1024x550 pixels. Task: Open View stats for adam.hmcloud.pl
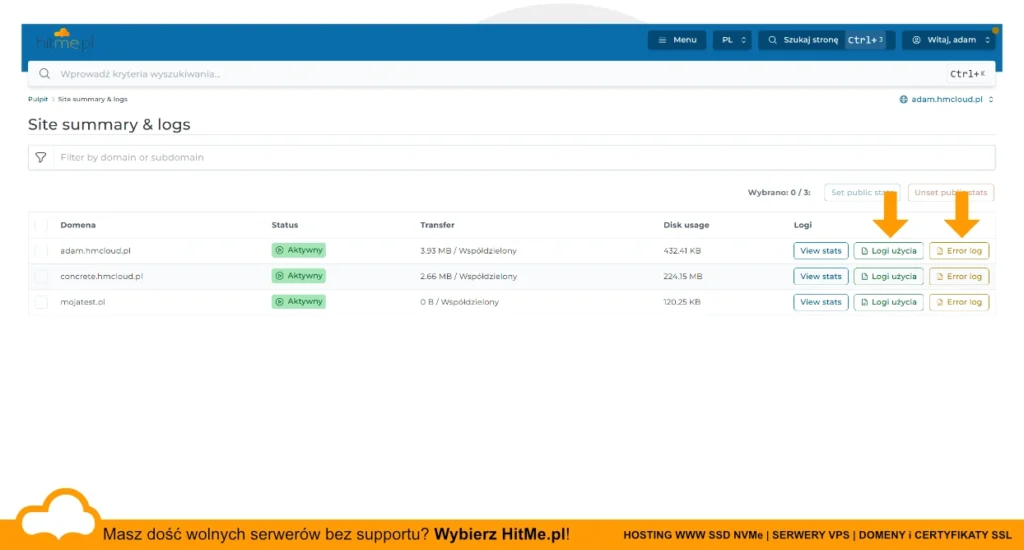tap(820, 251)
